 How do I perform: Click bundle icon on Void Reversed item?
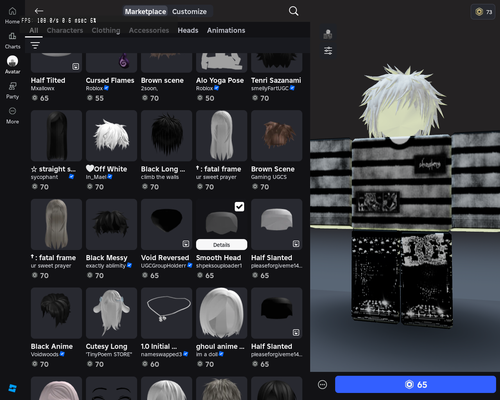click(186, 244)
